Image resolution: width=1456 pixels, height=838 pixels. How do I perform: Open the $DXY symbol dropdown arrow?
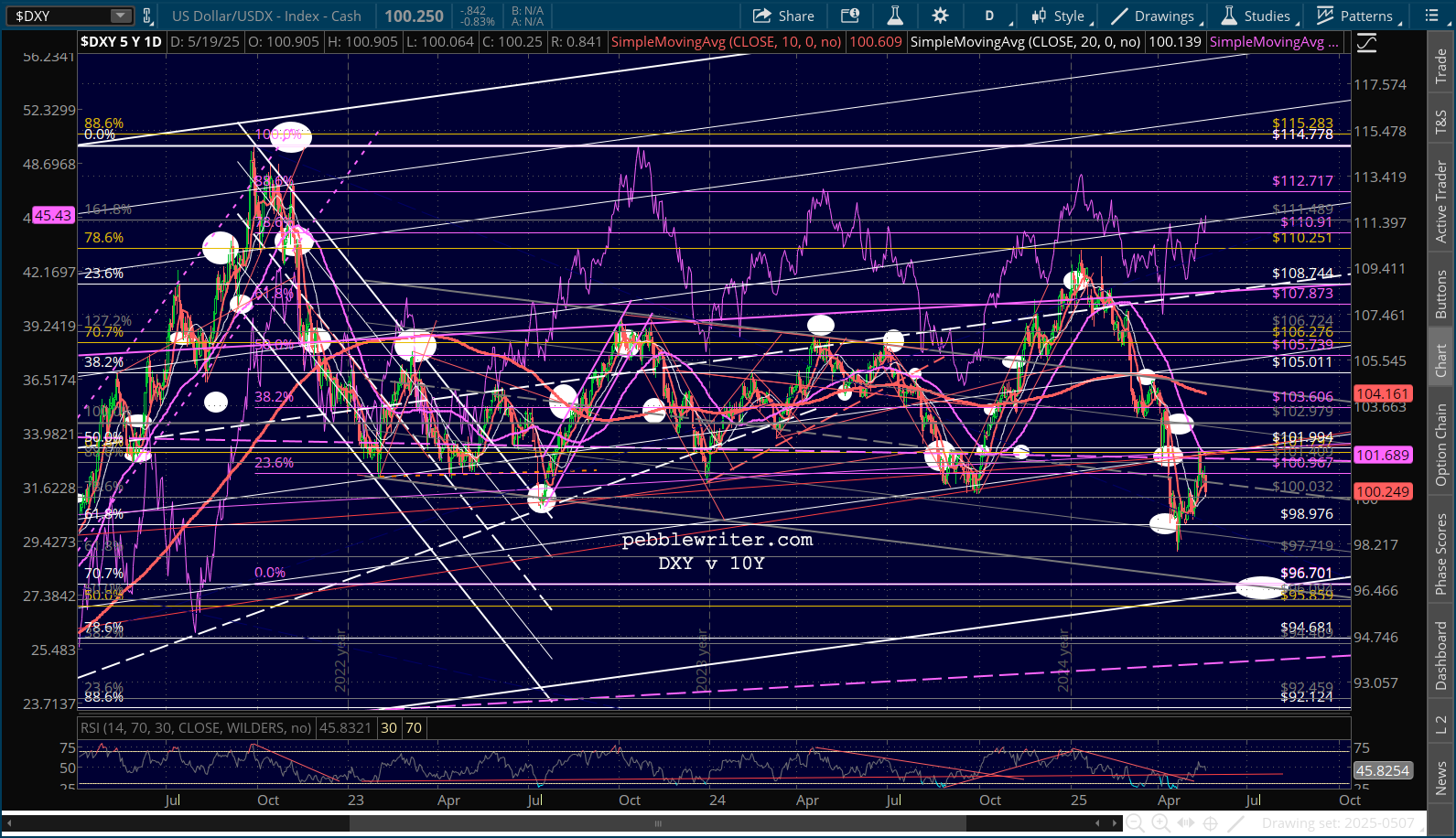click(x=121, y=16)
